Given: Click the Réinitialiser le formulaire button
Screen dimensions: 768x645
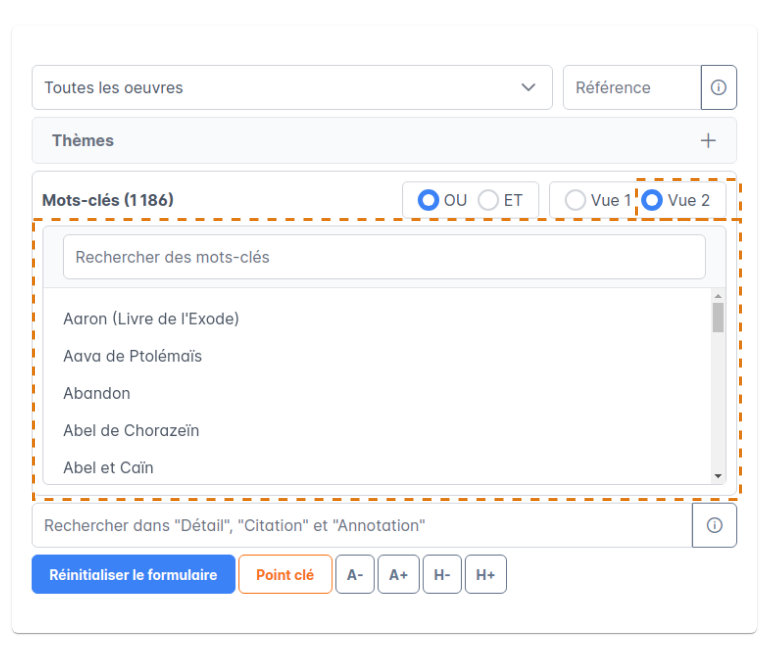Looking at the screenshot, I should [x=133, y=575].
